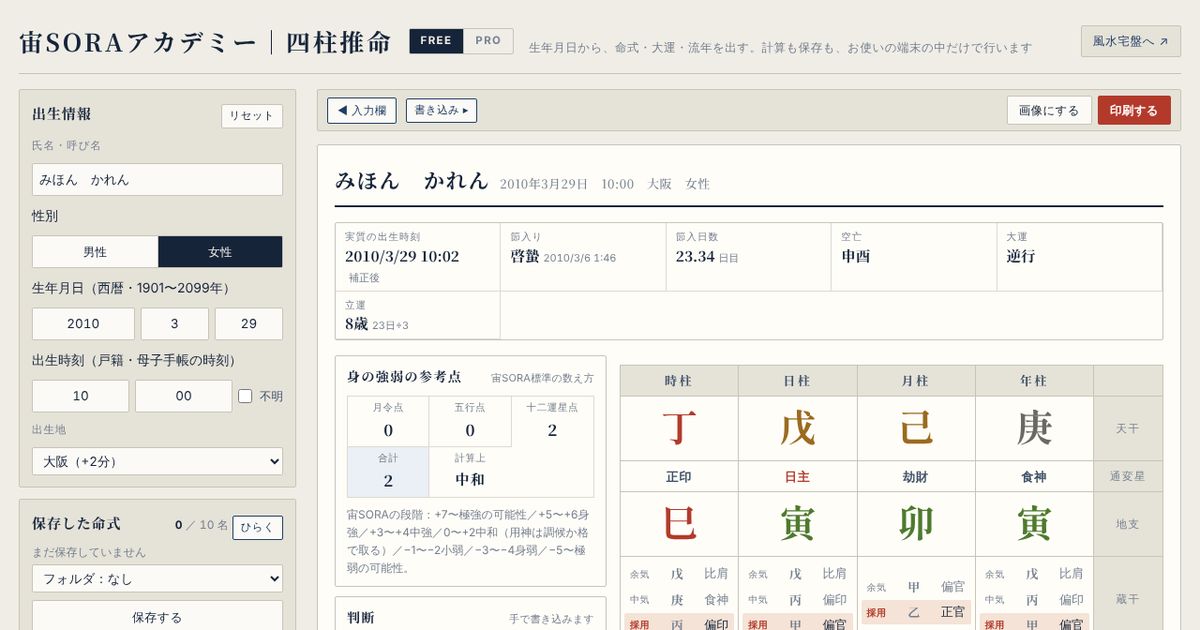Click the 節入り value 啓蟄
The height and width of the screenshot is (630, 1200).
[525, 256]
